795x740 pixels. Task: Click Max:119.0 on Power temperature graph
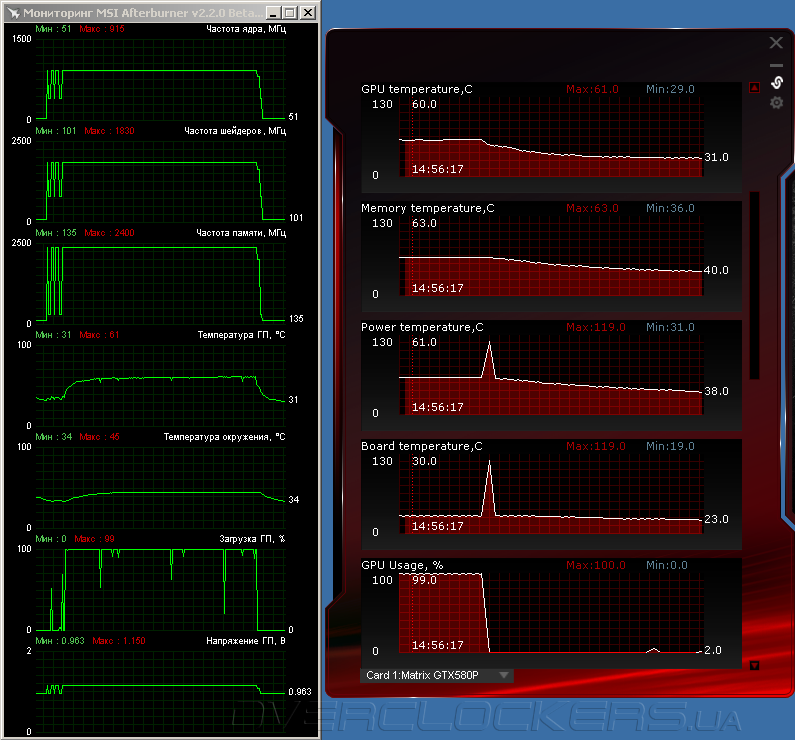coord(596,327)
